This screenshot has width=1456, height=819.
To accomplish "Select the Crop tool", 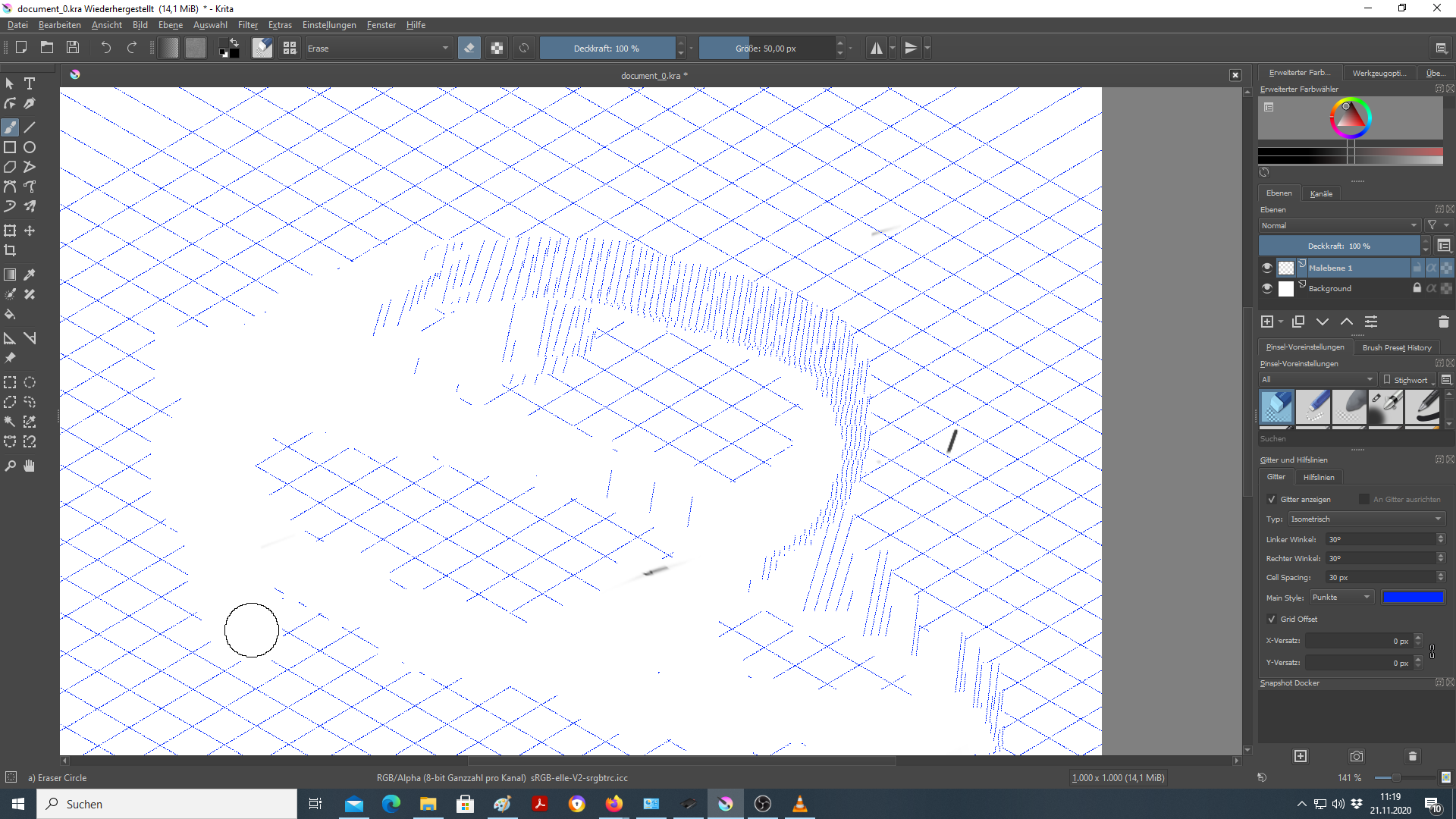I will [x=10, y=250].
